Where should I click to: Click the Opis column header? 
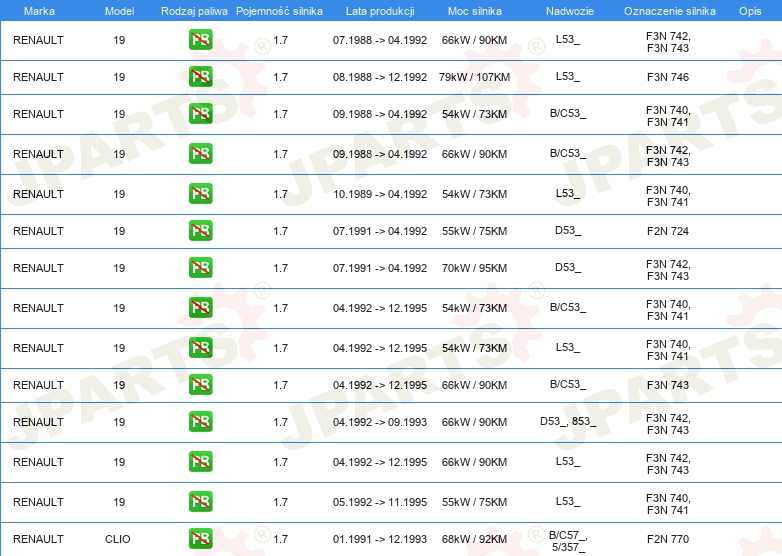pyautogui.click(x=750, y=11)
